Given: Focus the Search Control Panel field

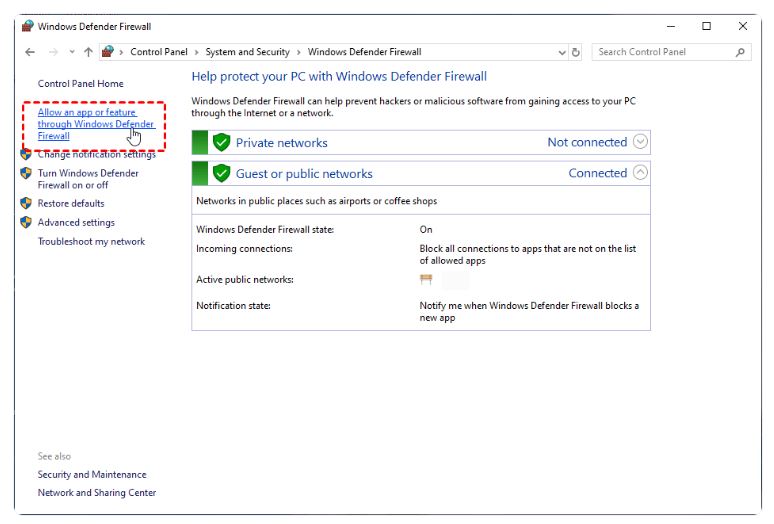Looking at the screenshot, I should (671, 52).
